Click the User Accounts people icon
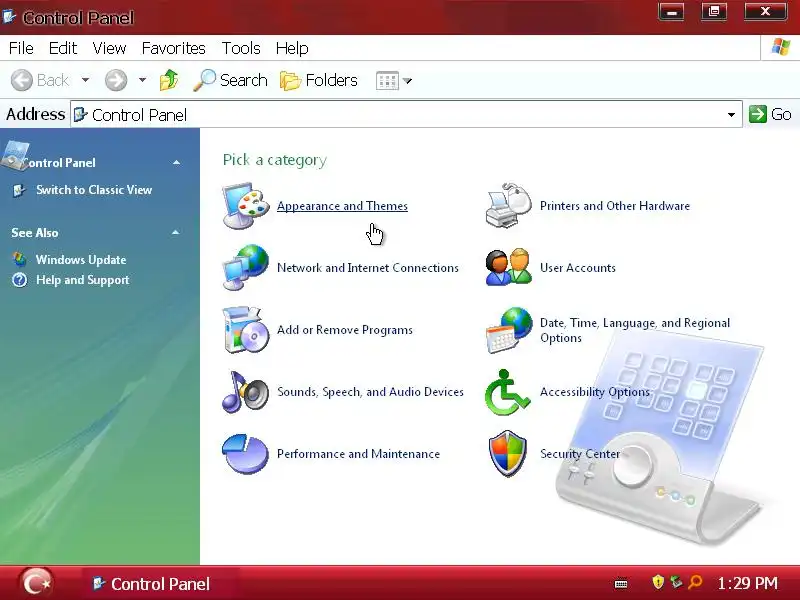The image size is (800, 600). (508, 267)
